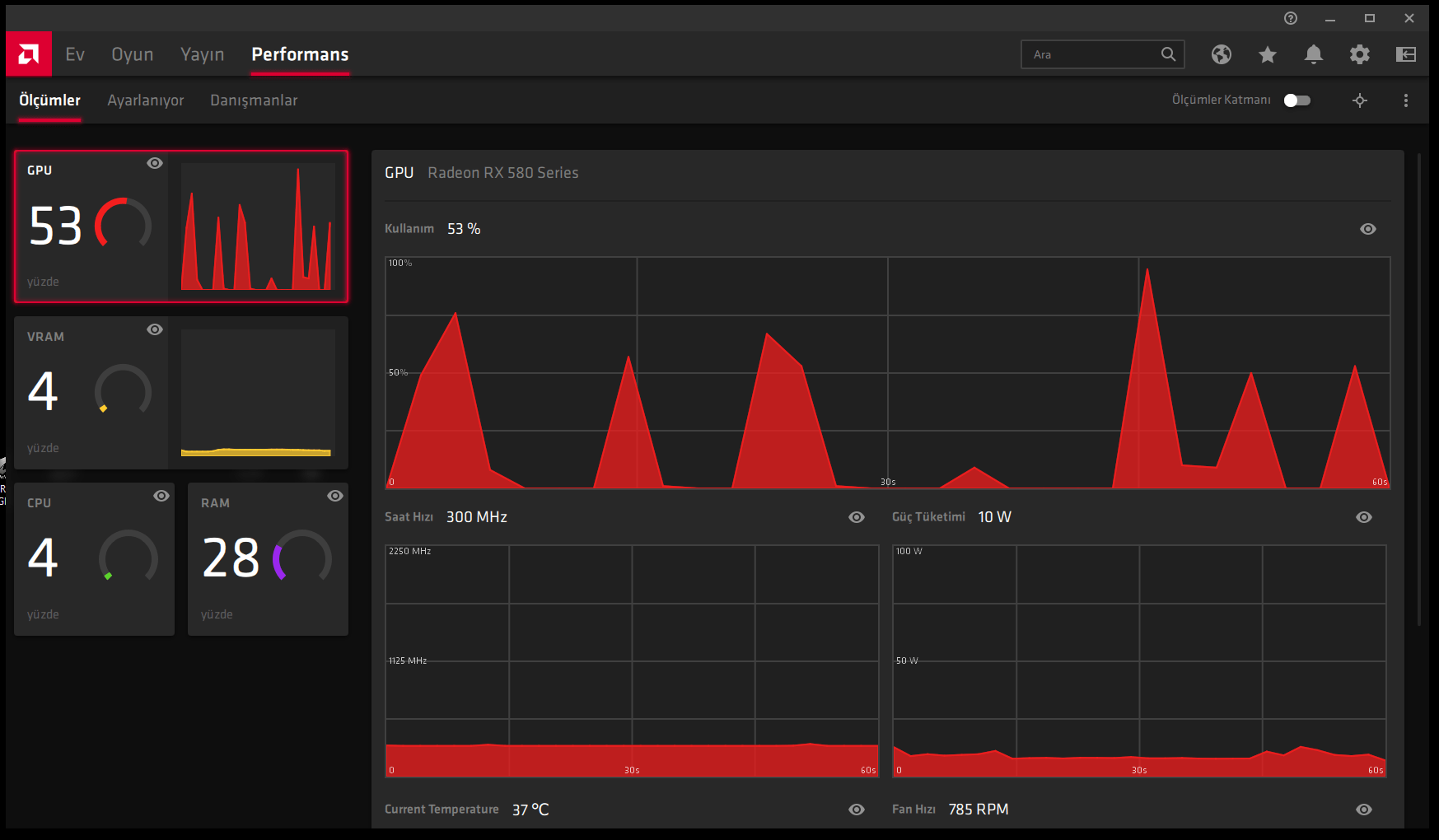Open the Danışmanlar tab
This screenshot has width=1439, height=840.
(254, 100)
